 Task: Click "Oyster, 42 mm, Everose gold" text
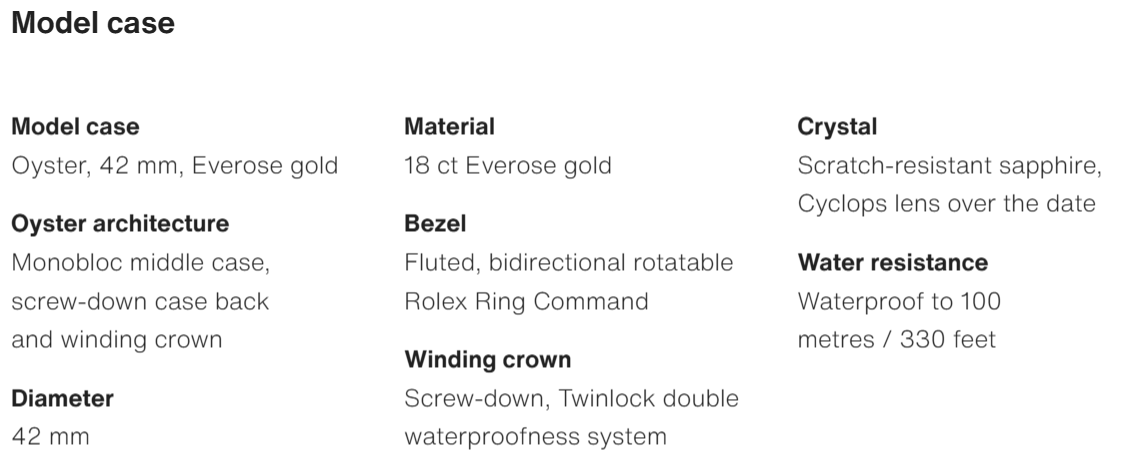(175, 166)
